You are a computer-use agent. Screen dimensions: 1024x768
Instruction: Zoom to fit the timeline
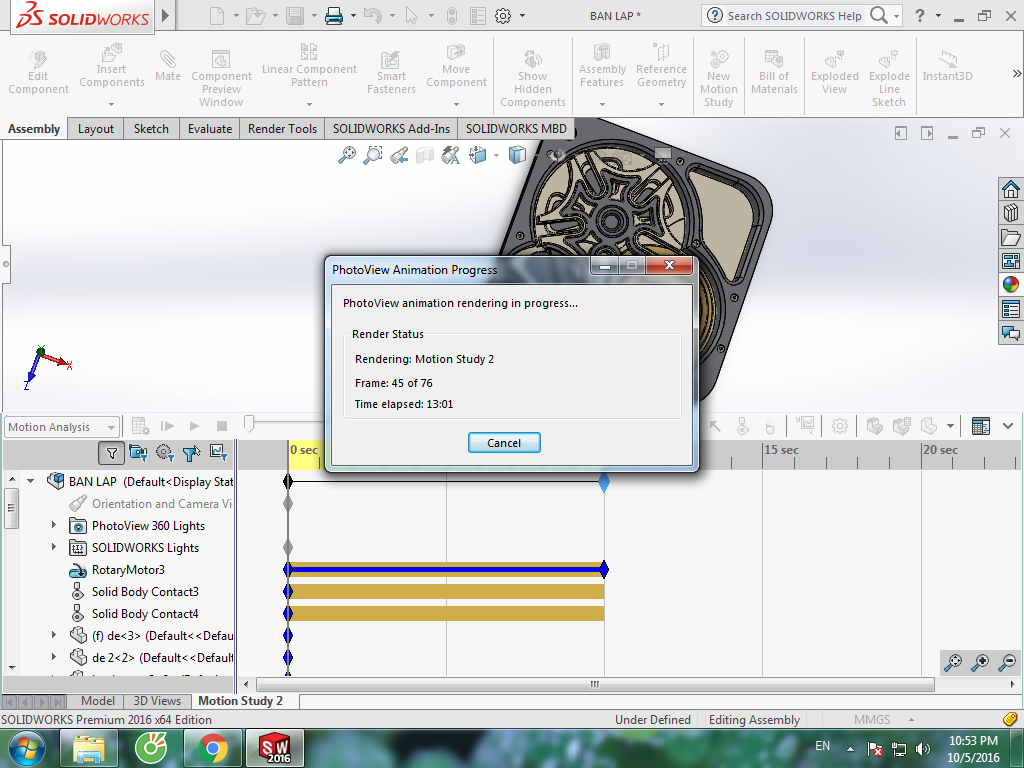point(953,663)
